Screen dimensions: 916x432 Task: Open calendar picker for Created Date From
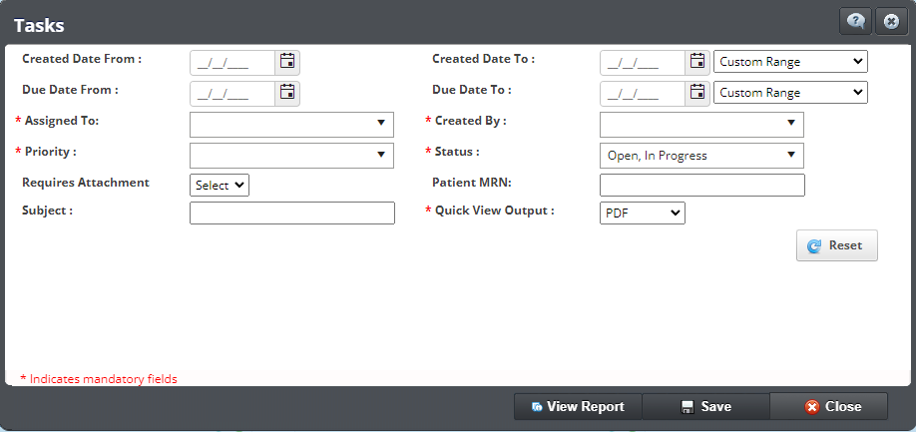[288, 62]
